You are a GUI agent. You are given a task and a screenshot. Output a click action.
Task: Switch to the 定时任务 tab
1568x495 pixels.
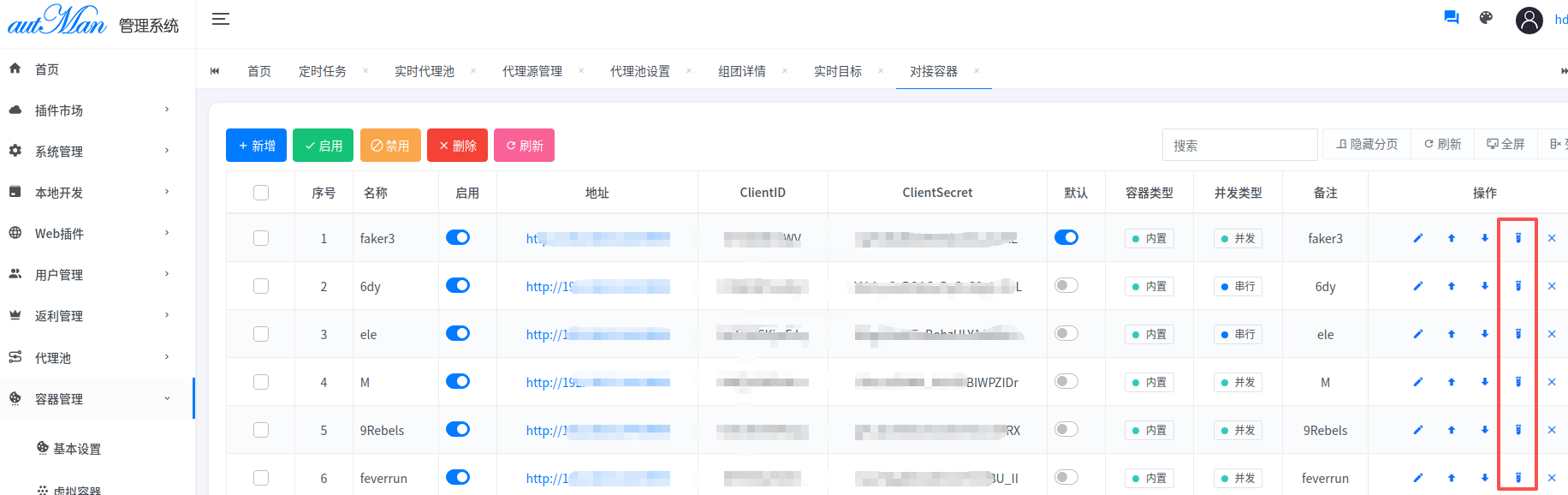322,71
